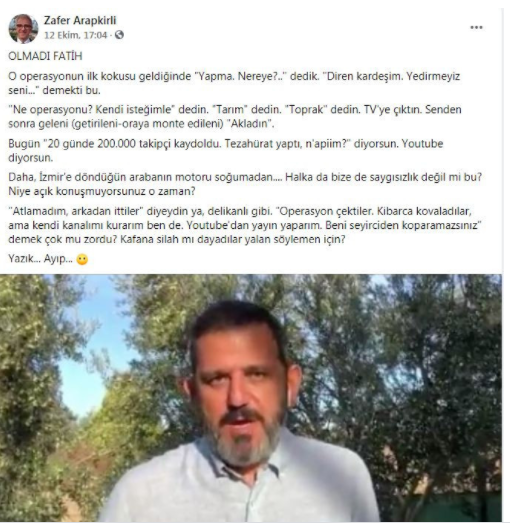The height and width of the screenshot is (526, 510).
Task: Click the face emoji after "Ayıp..."
Action: (82, 259)
